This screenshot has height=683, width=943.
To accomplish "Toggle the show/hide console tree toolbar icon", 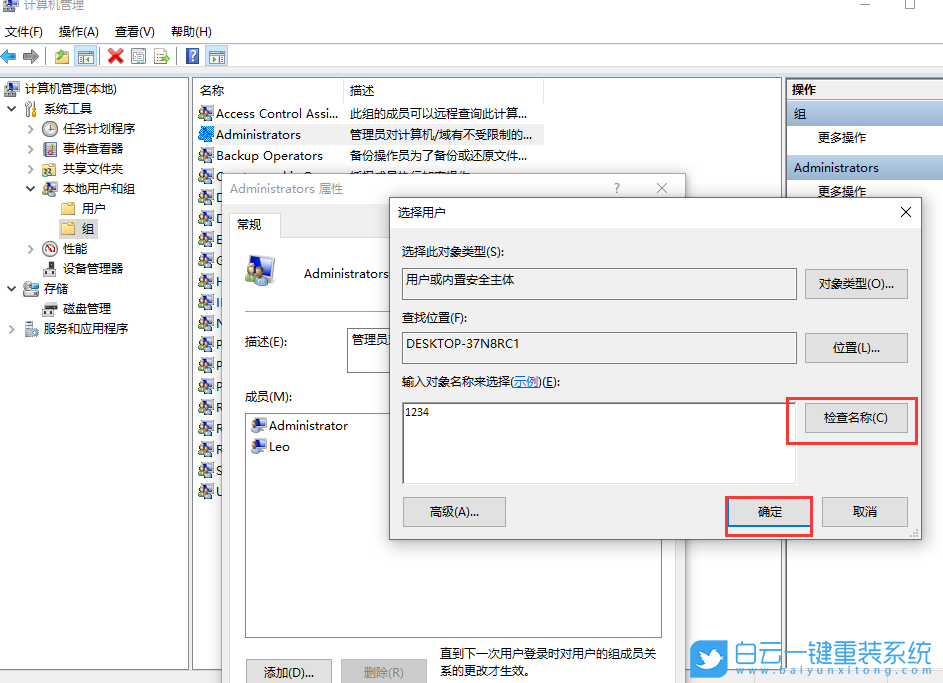I will coord(86,56).
